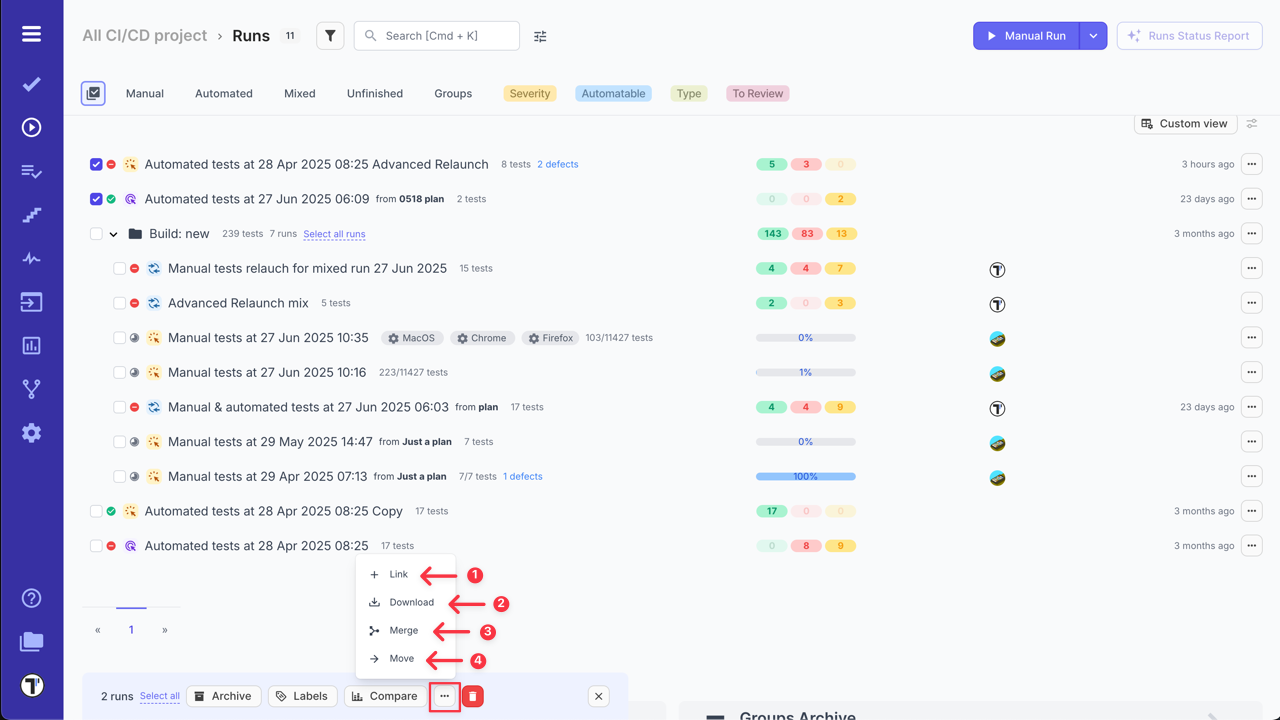Viewport: 1280px width, 720px height.
Task: Open the 2 defects link for Advanced Relaunch
Action: [x=557, y=164]
